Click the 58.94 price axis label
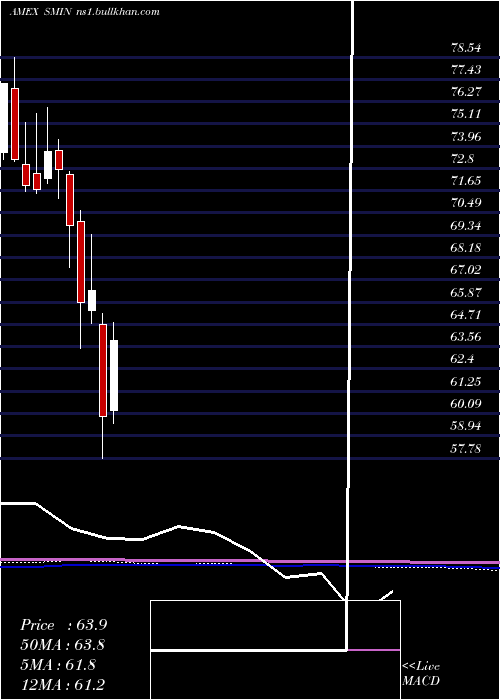This screenshot has width=500, height=700. 466,426
